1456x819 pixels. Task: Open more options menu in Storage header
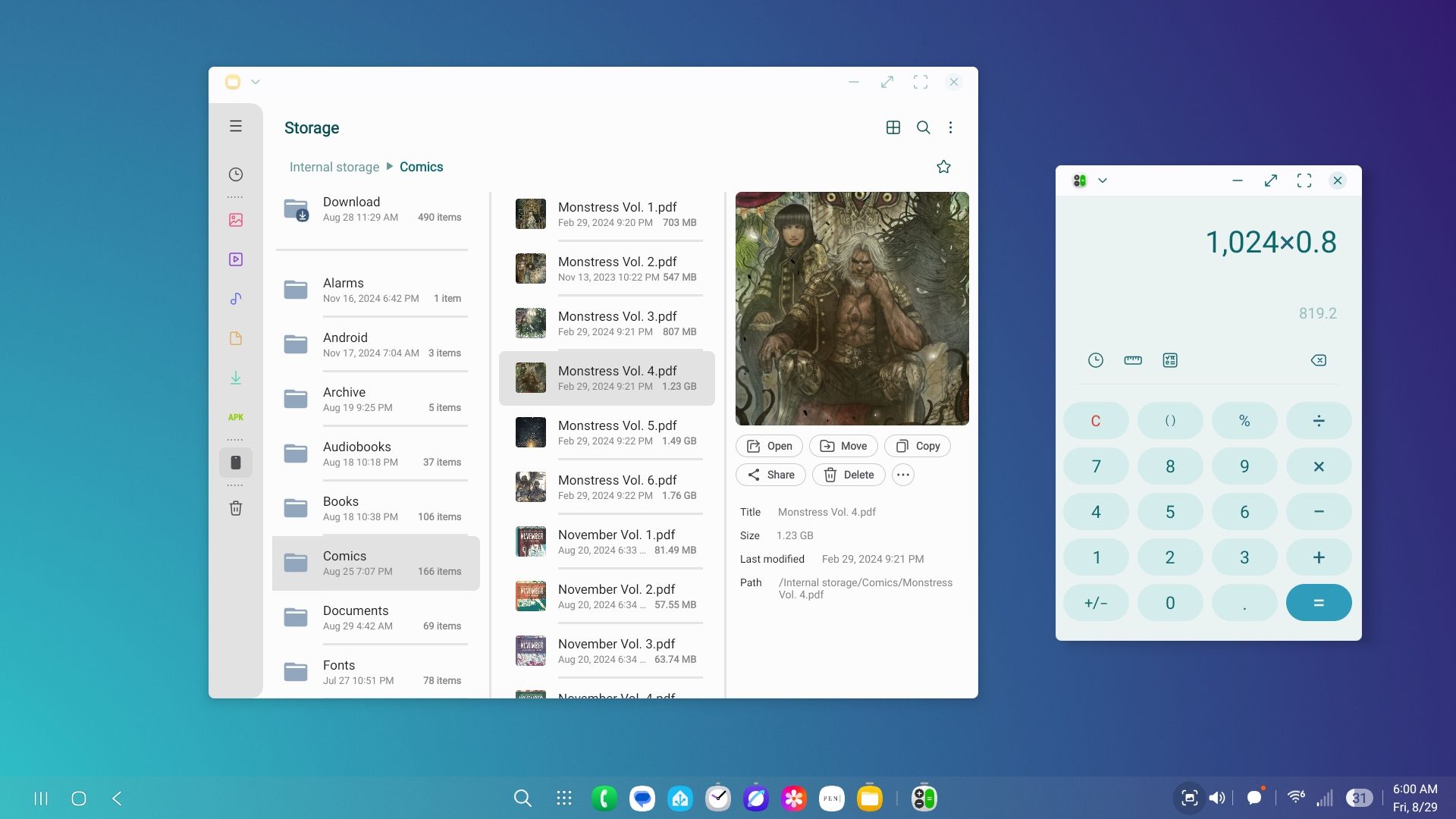click(x=950, y=127)
